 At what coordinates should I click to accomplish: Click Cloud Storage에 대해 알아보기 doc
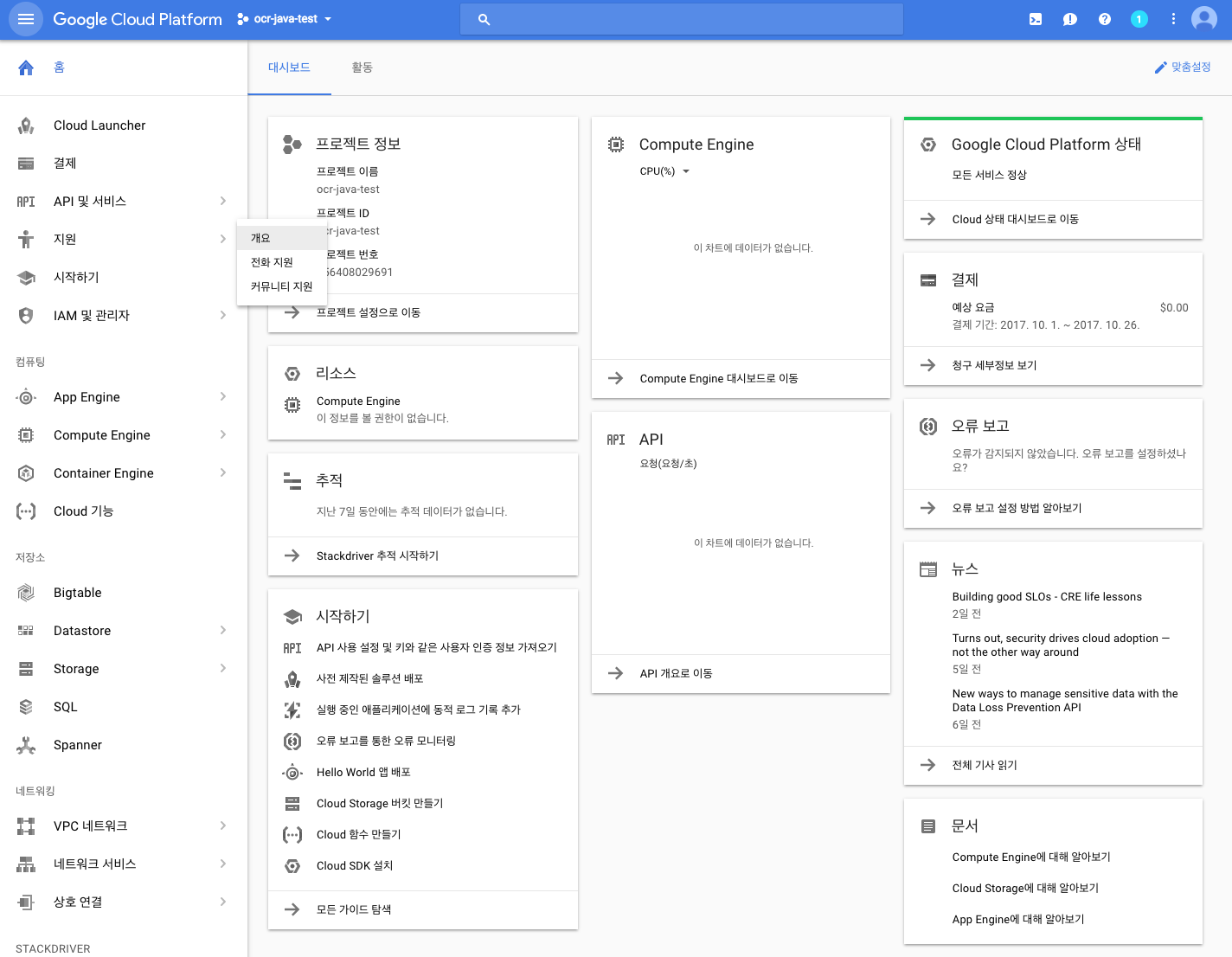point(1025,889)
